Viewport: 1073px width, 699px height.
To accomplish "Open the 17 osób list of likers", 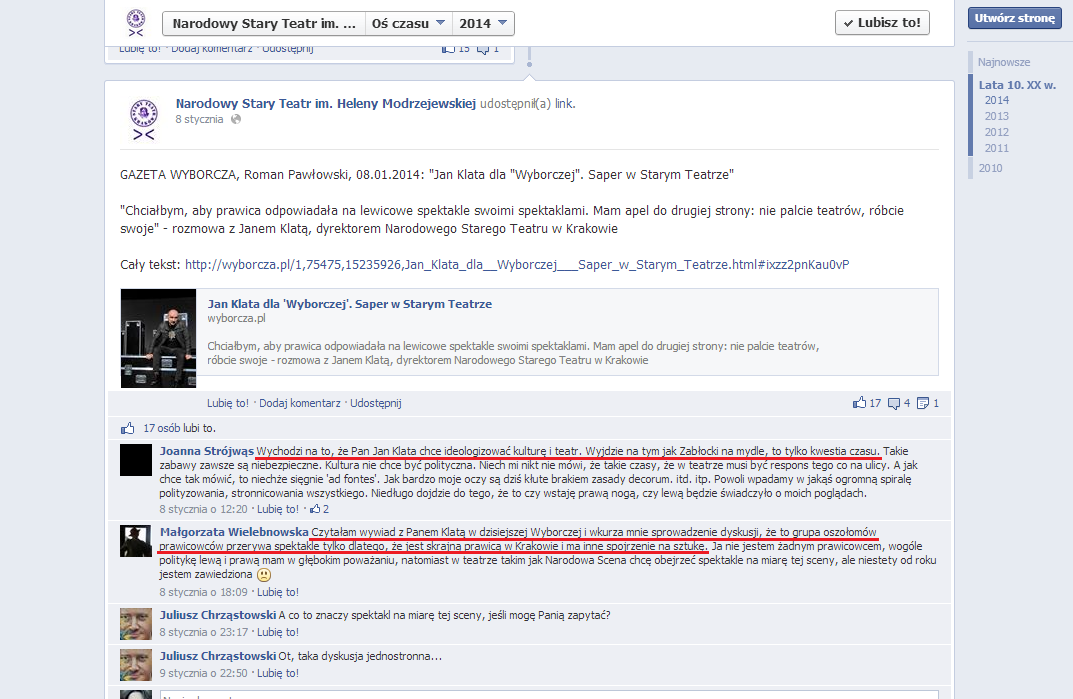I will pos(162,429).
